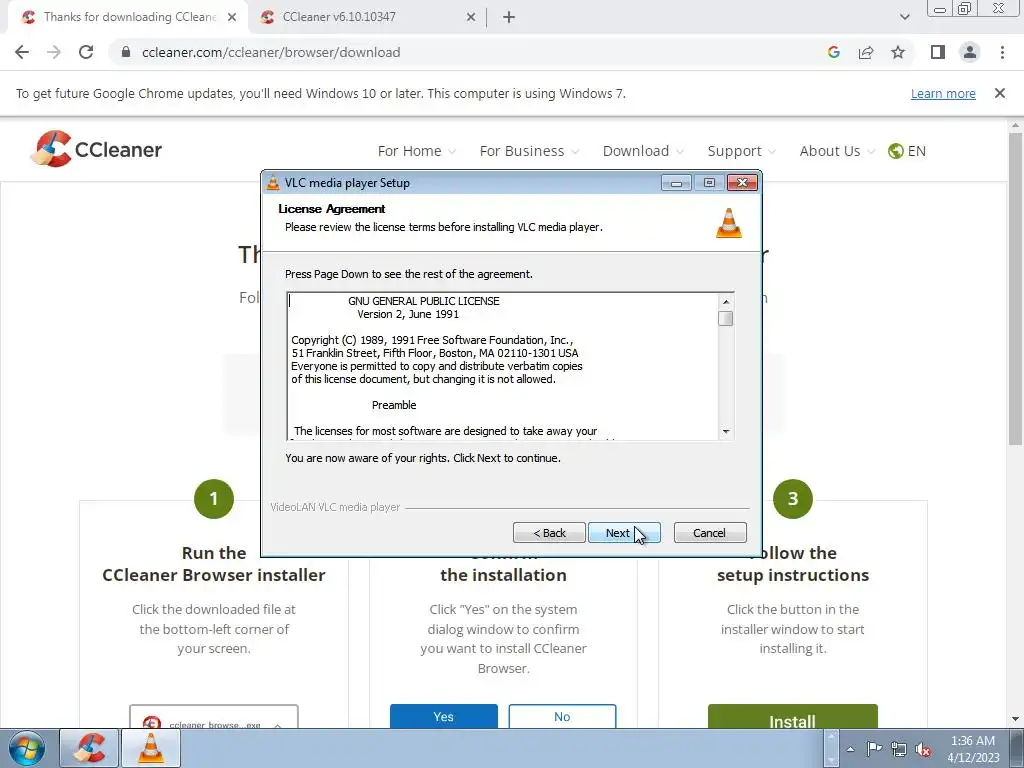The image size is (1024, 768).
Task: Click the browser page scrollbar down arrow
Action: click(x=1015, y=719)
